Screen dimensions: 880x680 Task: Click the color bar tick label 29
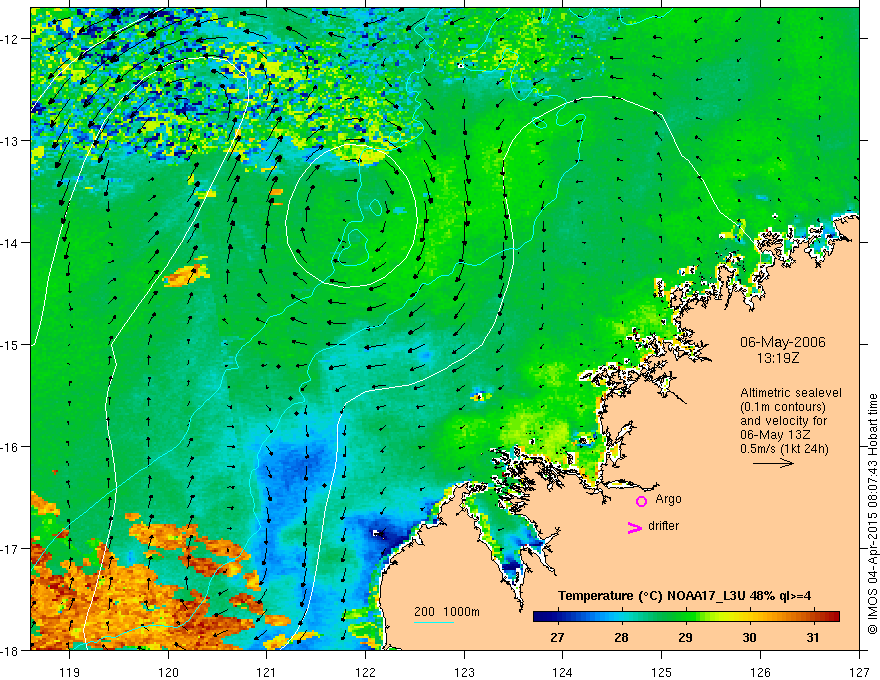tap(685, 637)
